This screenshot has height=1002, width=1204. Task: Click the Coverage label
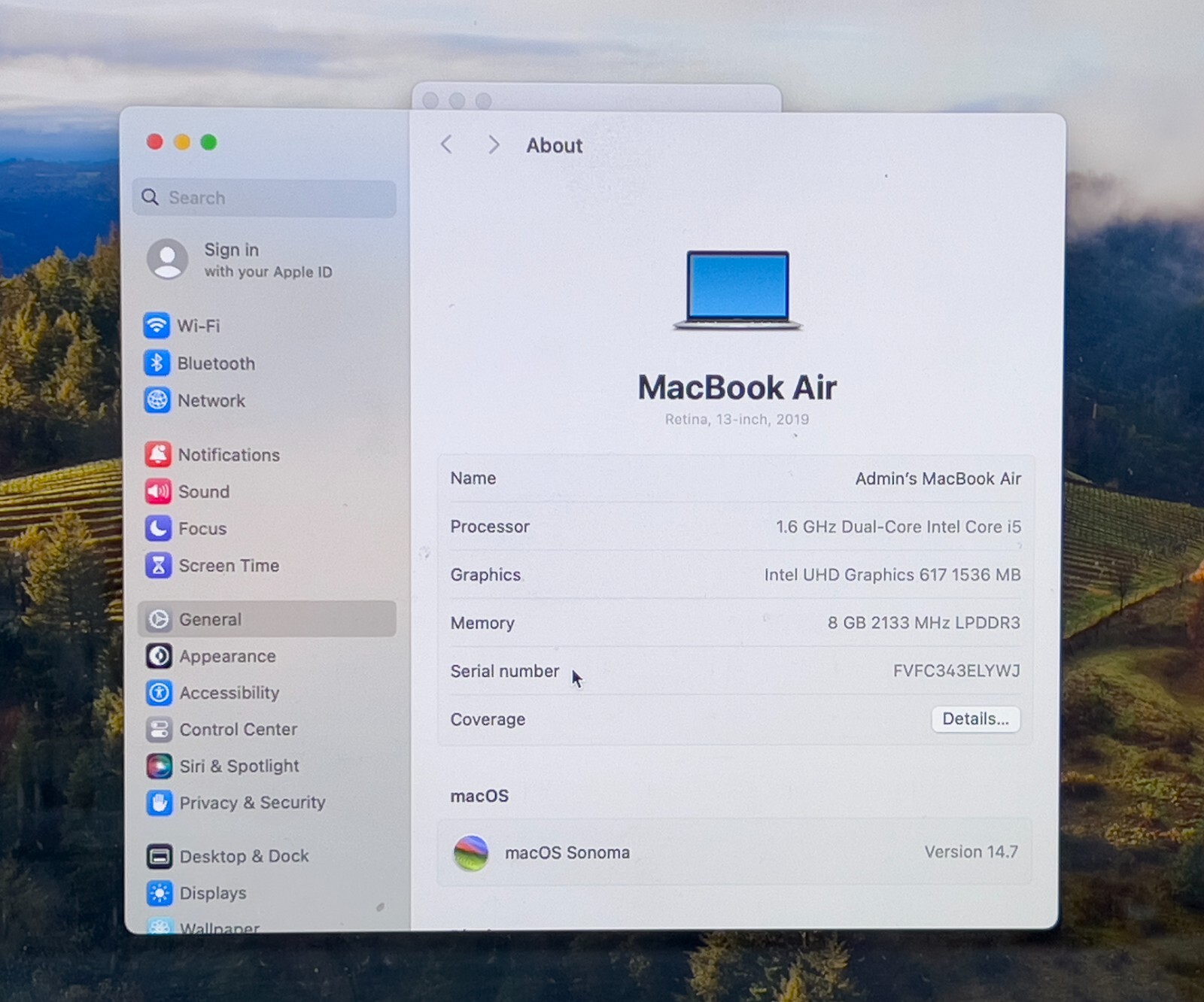coord(488,720)
